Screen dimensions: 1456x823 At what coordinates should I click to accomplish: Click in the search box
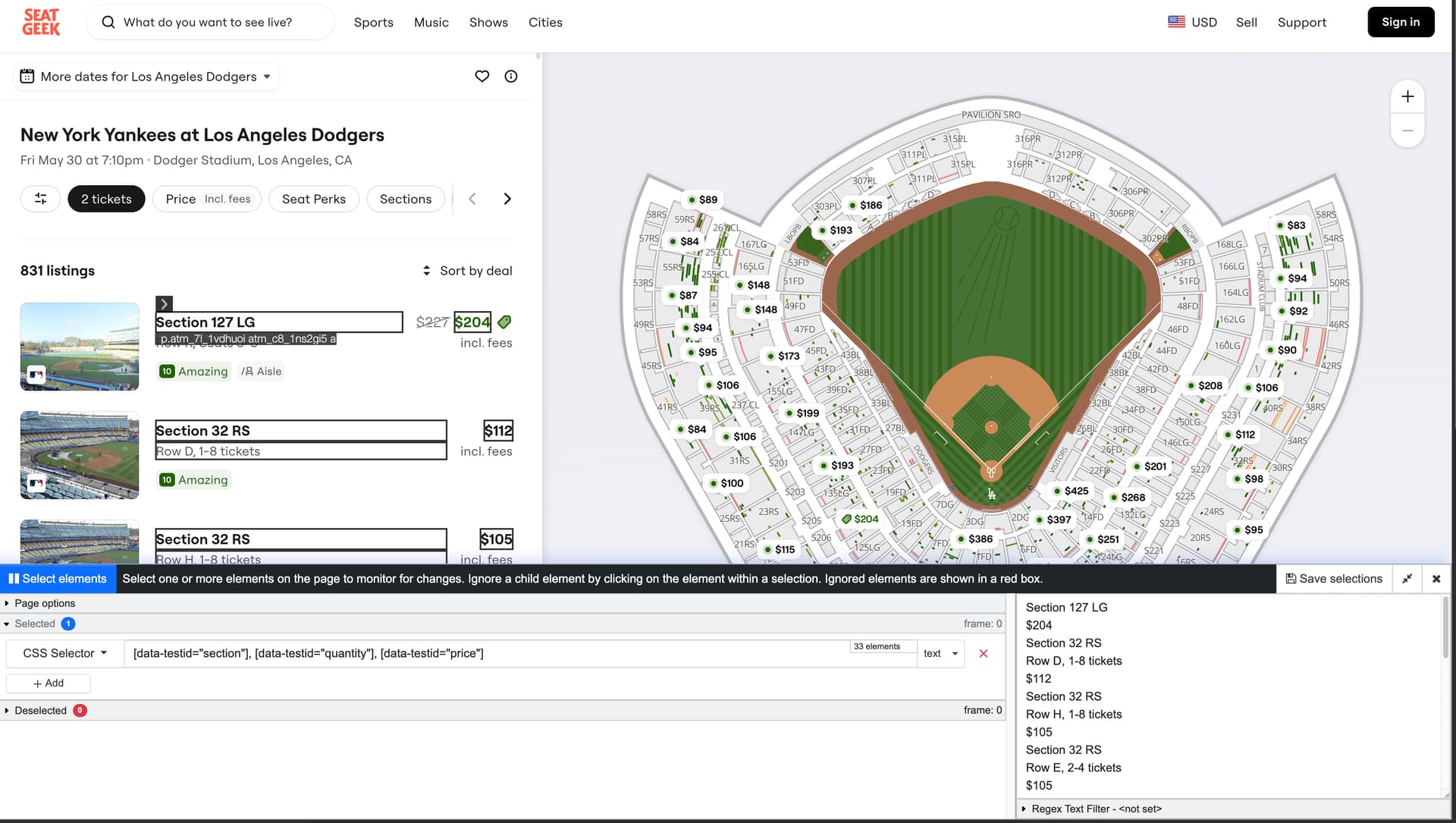[211, 22]
